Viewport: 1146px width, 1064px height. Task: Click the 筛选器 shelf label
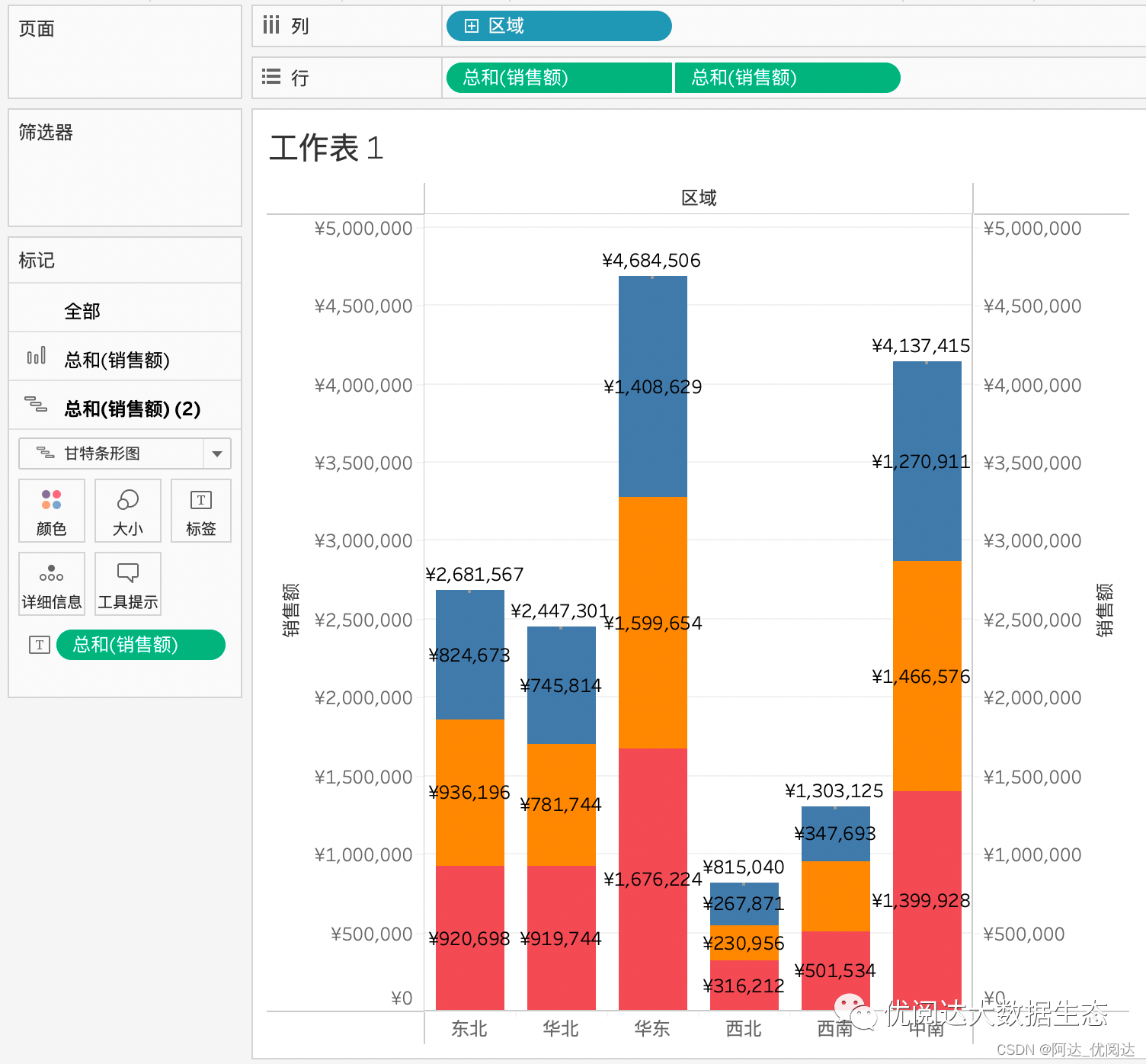click(x=46, y=133)
